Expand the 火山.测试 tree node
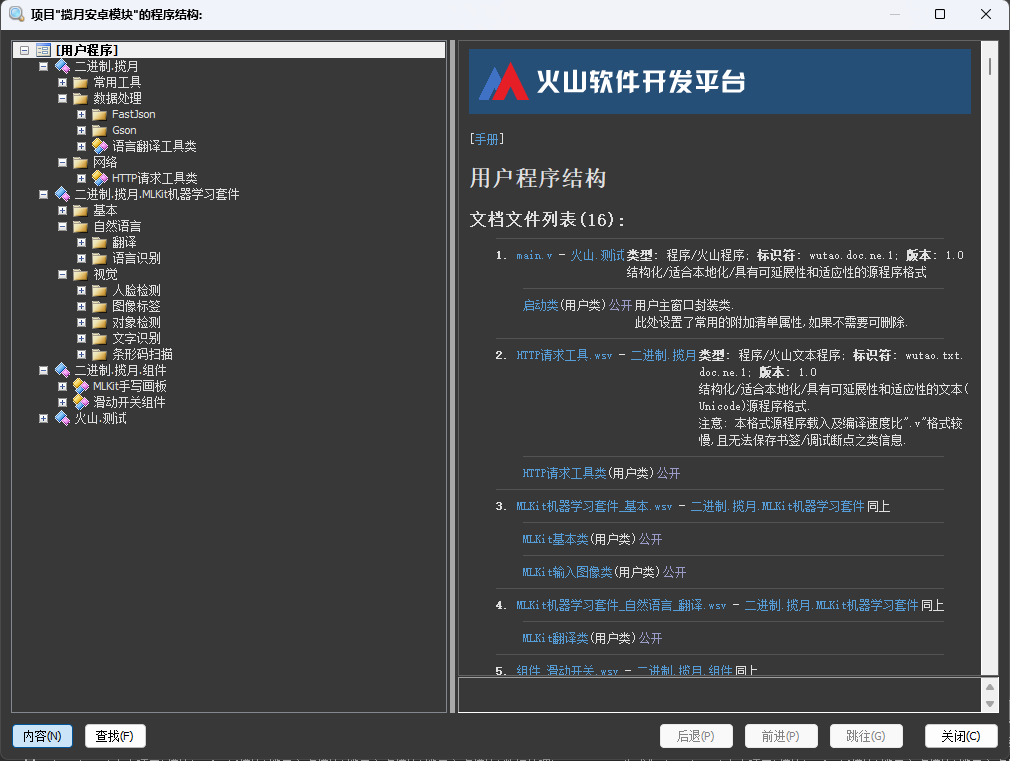1010x761 pixels. click(x=43, y=418)
